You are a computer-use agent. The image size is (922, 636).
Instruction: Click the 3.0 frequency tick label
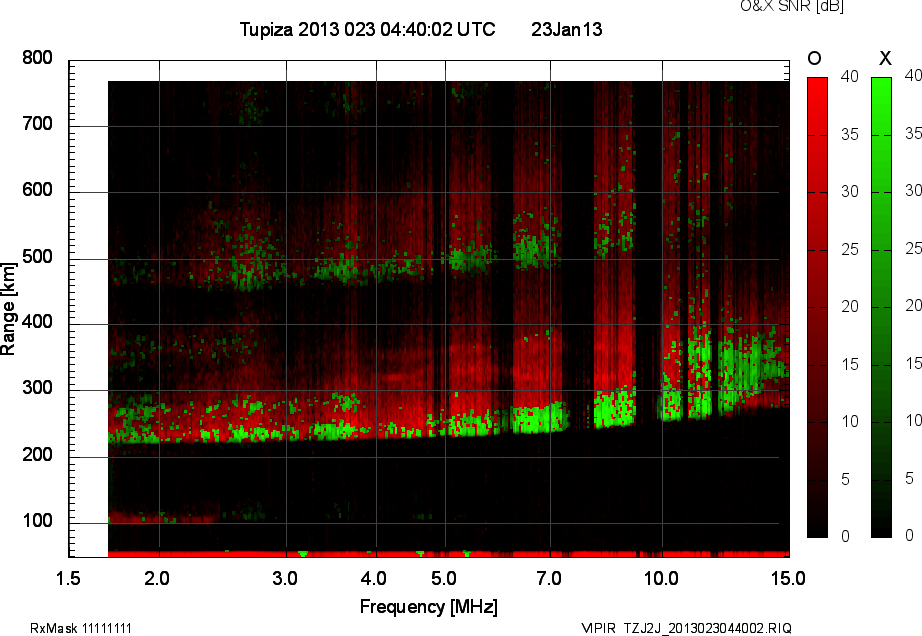[x=285, y=578]
